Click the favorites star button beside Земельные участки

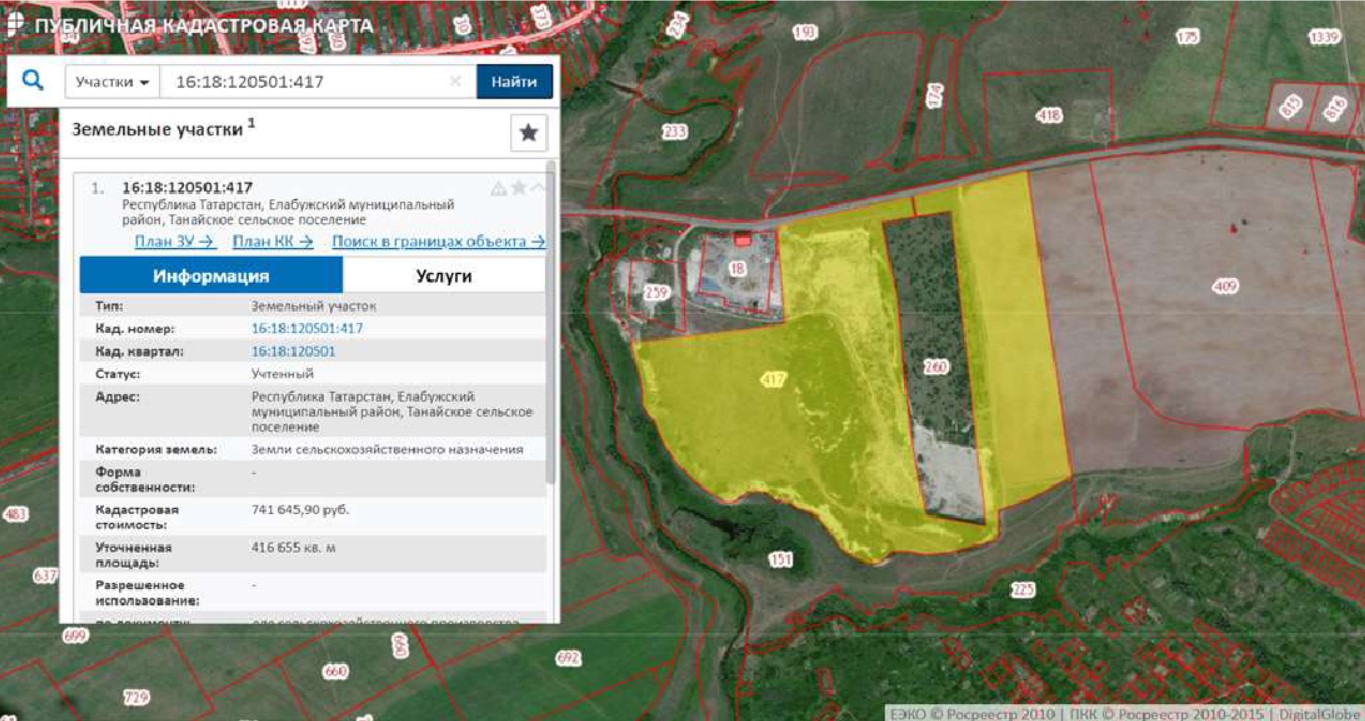pos(528,133)
